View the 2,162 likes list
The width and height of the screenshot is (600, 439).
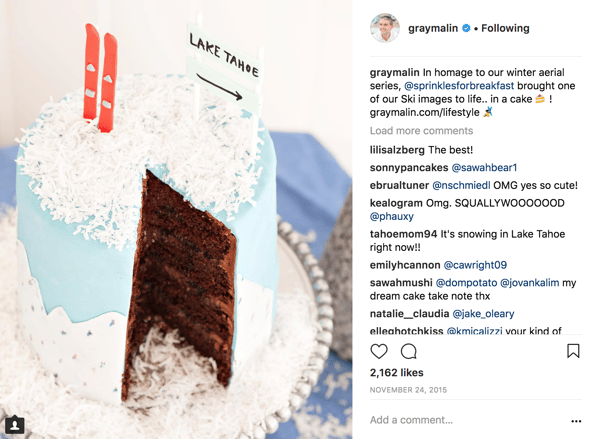pyautogui.click(x=396, y=372)
